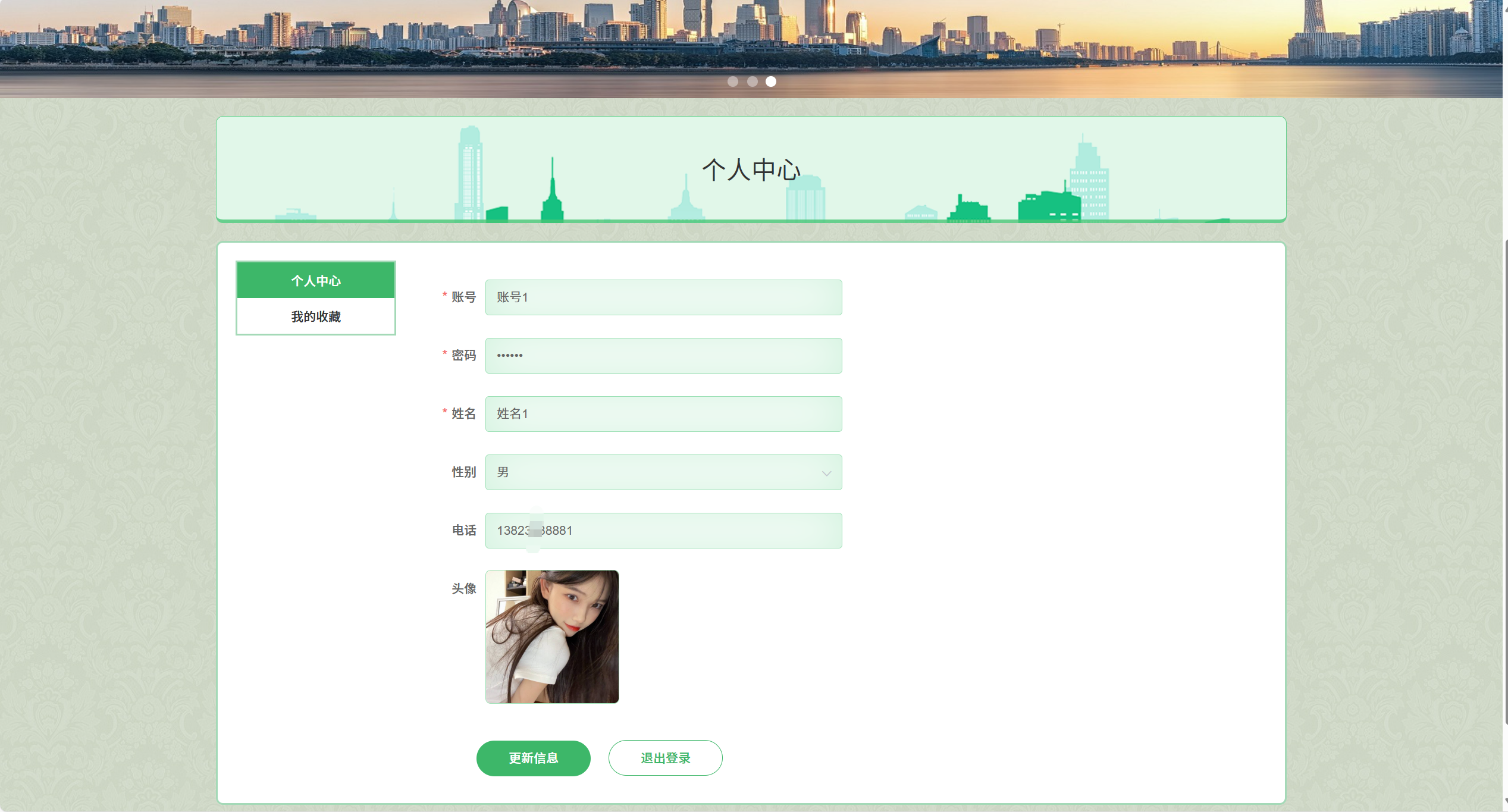The width and height of the screenshot is (1508, 812).
Task: Click the 更新信息 button
Action: click(x=533, y=758)
